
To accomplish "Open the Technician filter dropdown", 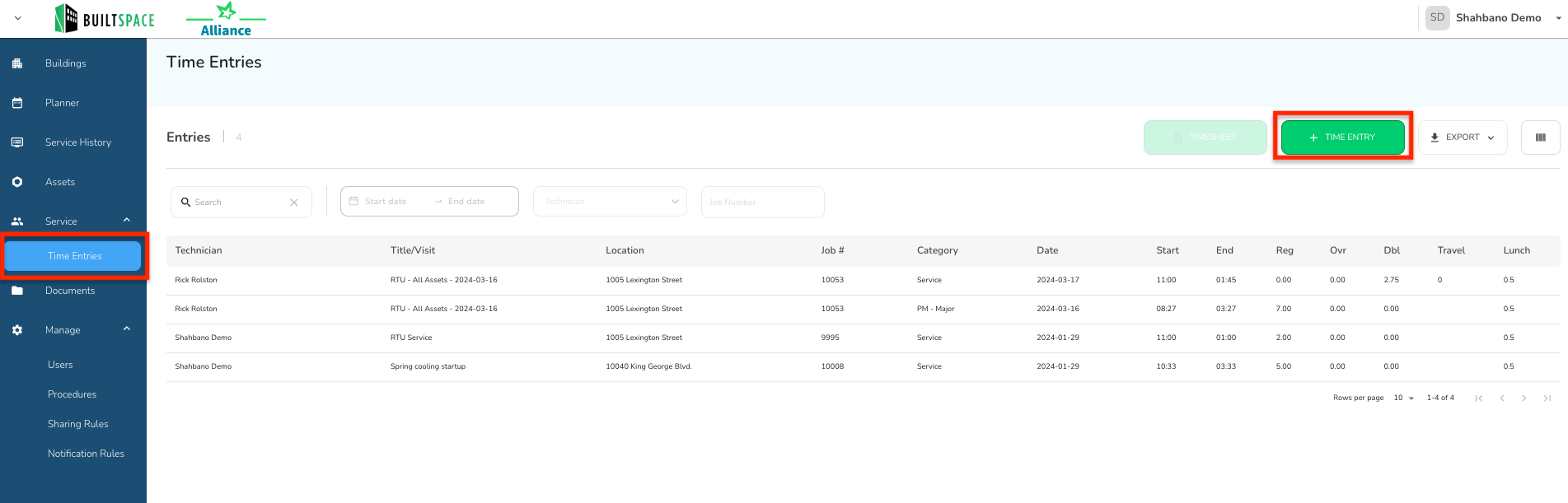I will pyautogui.click(x=610, y=202).
